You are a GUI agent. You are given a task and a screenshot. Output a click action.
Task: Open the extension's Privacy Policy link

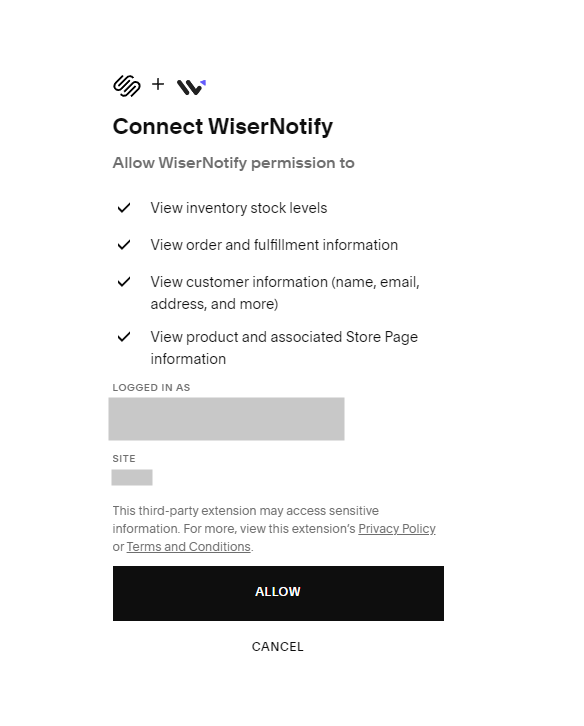tap(397, 529)
